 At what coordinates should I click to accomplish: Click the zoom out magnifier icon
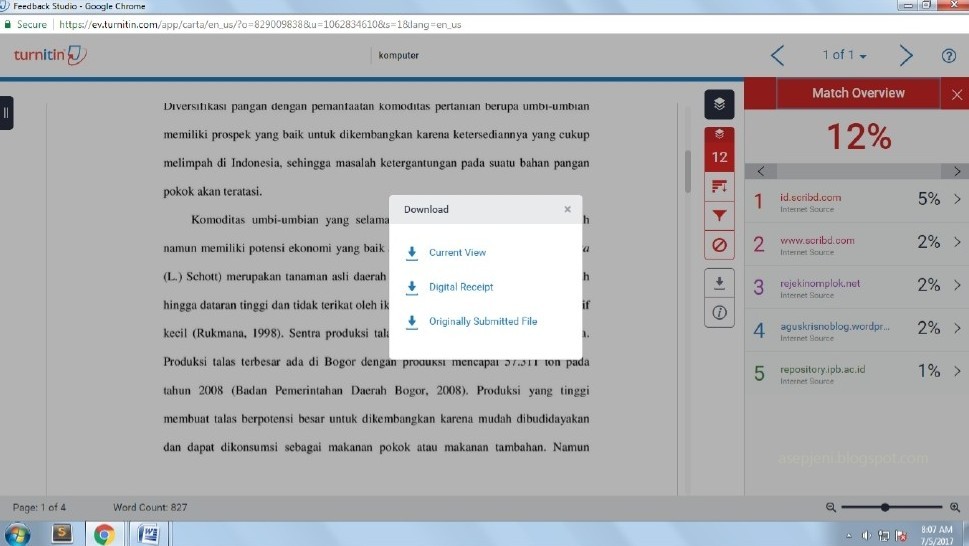831,507
